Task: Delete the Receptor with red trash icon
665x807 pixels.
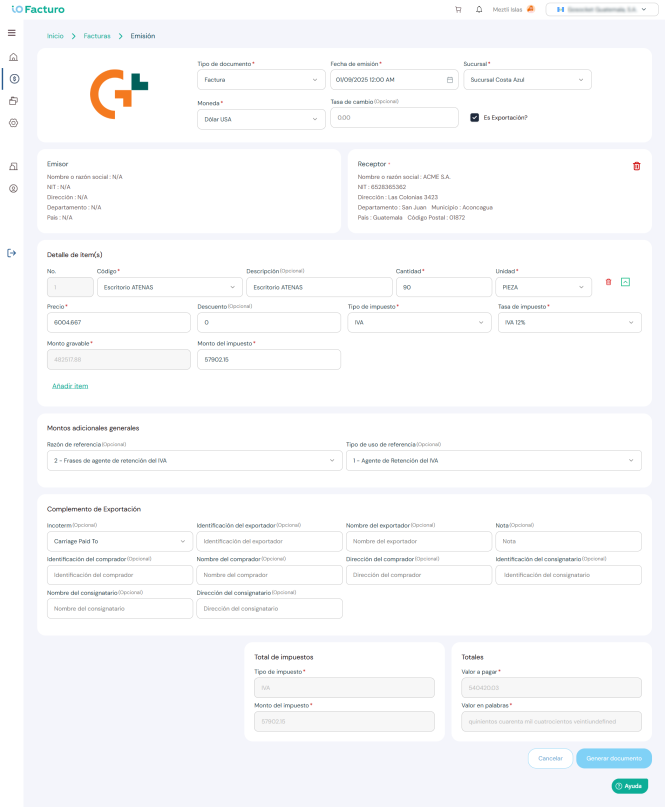Action: (637, 166)
